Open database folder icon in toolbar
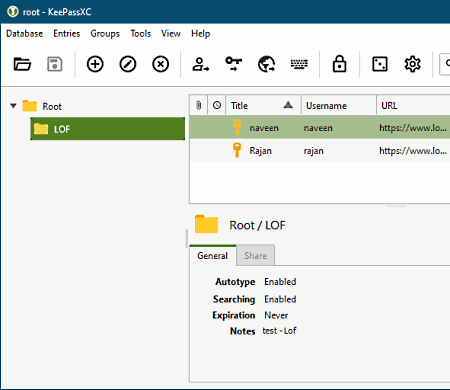The height and width of the screenshot is (390, 450). [22, 64]
